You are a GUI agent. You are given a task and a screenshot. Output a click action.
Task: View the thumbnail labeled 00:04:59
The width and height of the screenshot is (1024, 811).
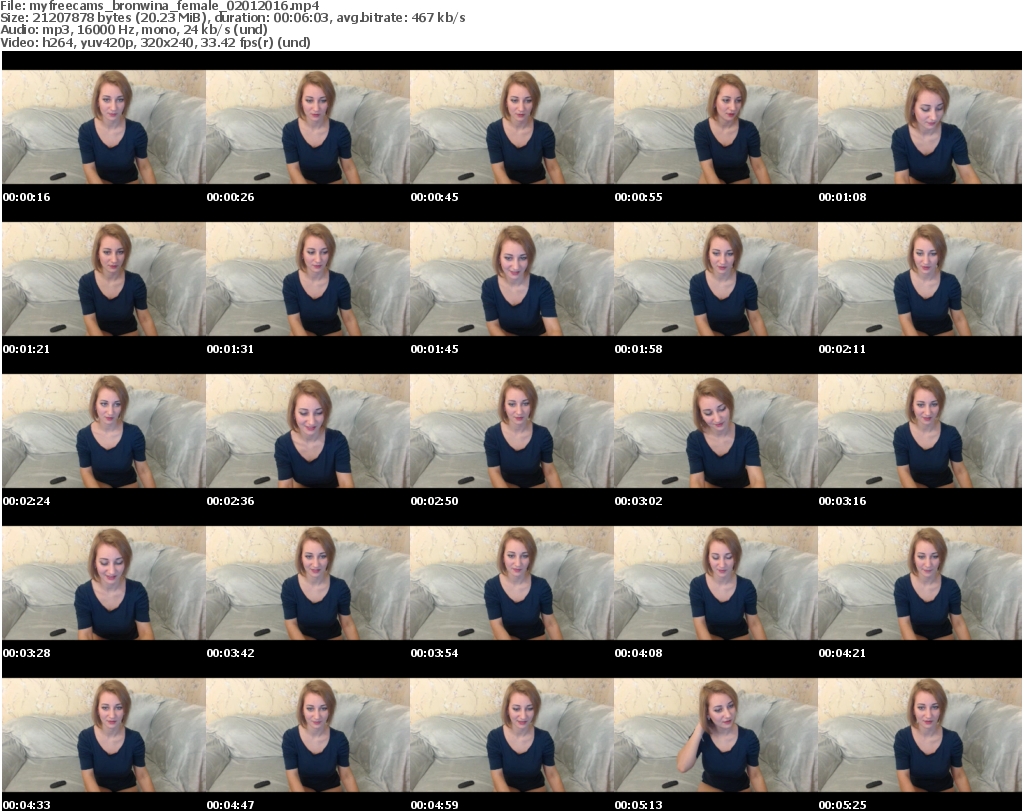tap(512, 735)
